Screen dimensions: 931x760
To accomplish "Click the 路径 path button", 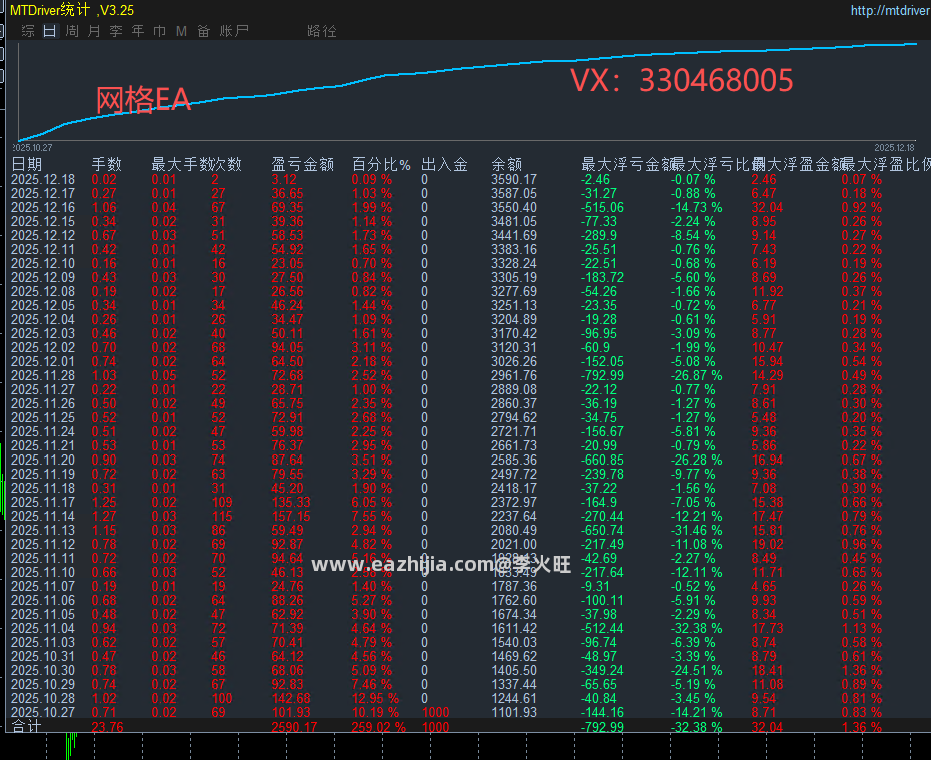I will point(322,31).
